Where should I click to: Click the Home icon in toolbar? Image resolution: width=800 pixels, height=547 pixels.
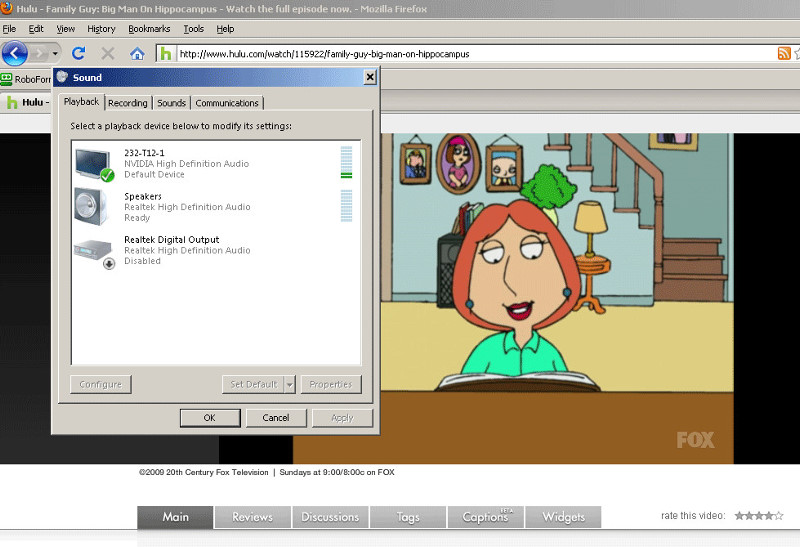(137, 53)
